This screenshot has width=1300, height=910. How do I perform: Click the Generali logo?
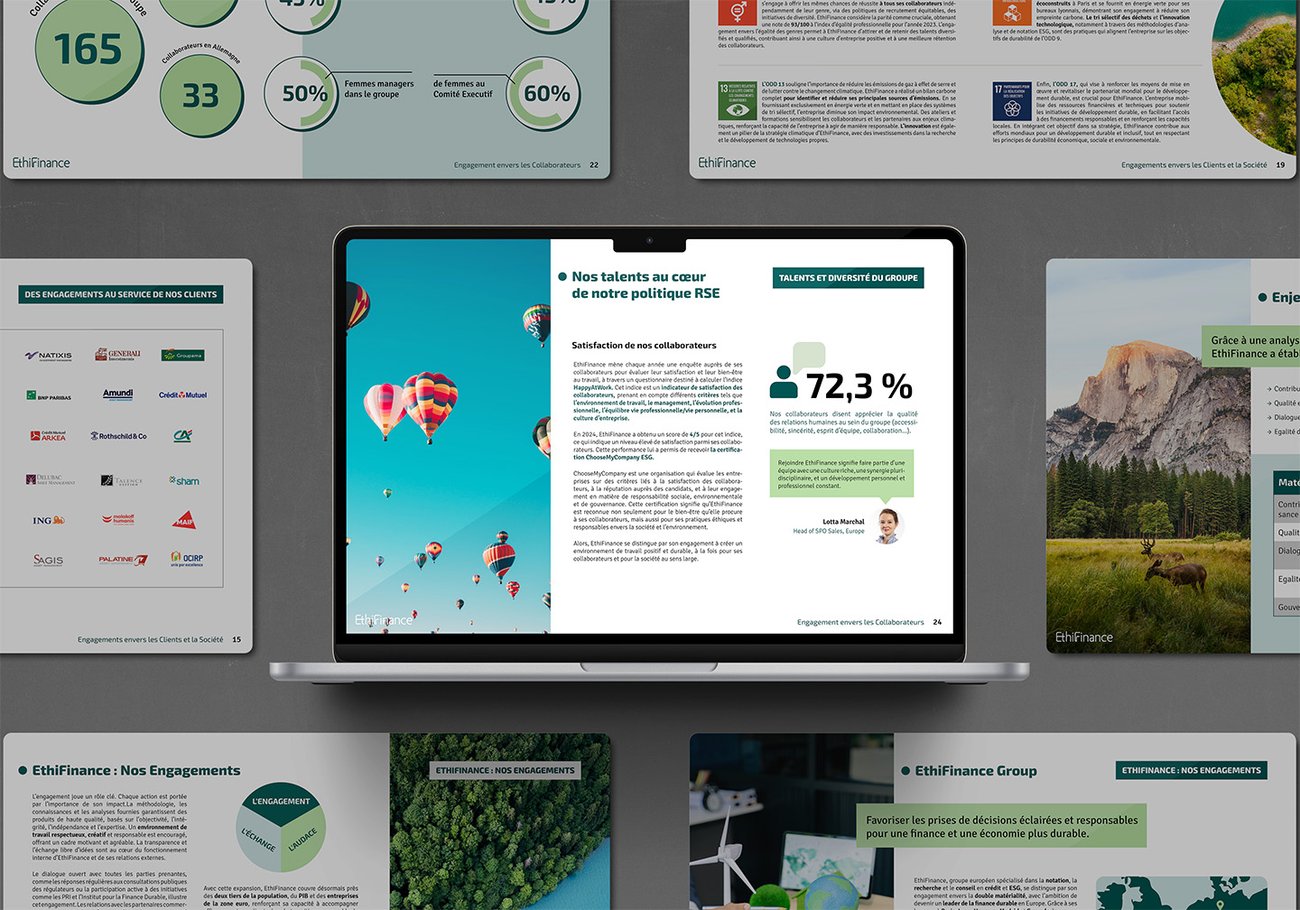pos(117,354)
